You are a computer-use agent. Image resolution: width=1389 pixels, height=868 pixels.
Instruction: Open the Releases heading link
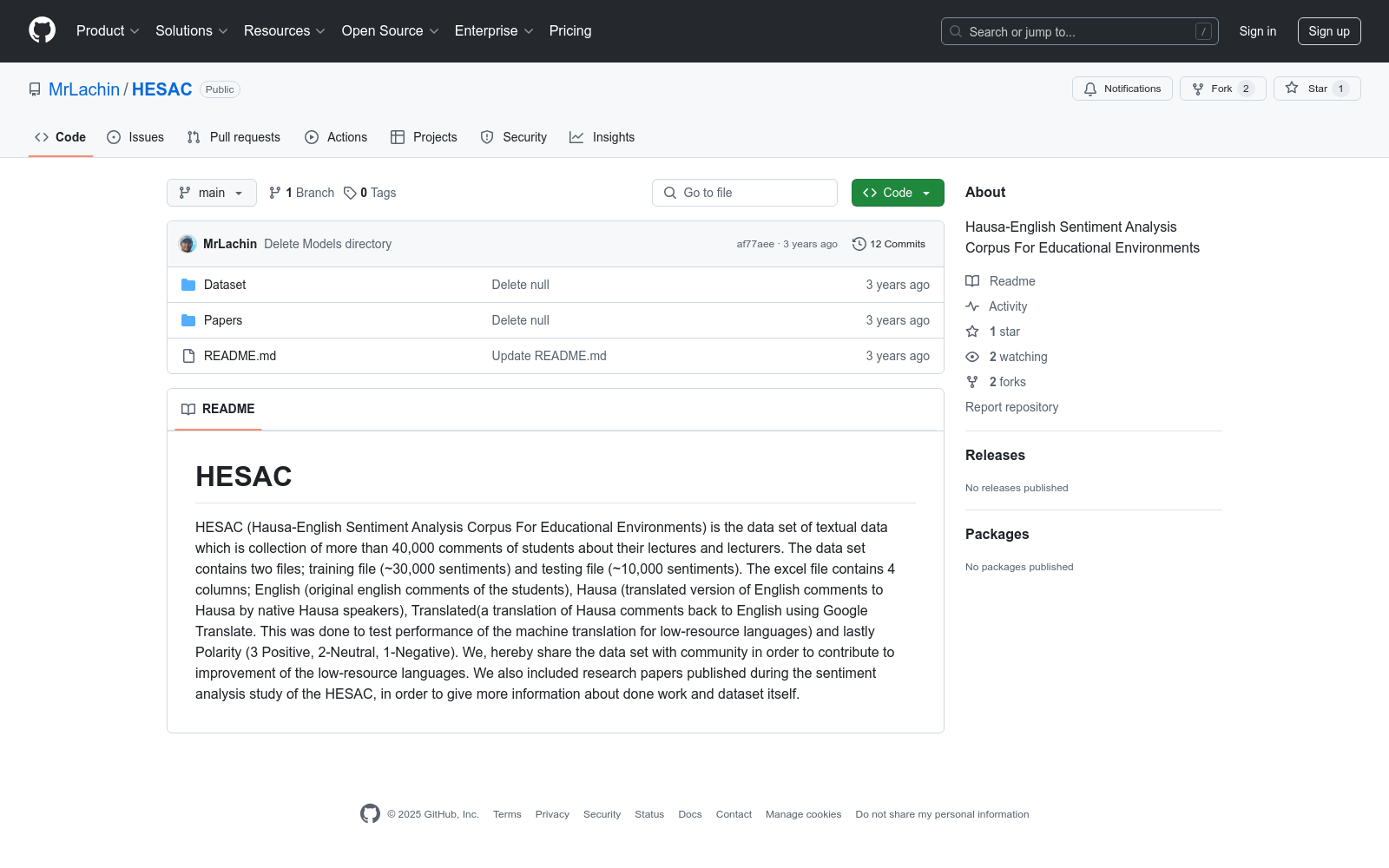(995, 456)
